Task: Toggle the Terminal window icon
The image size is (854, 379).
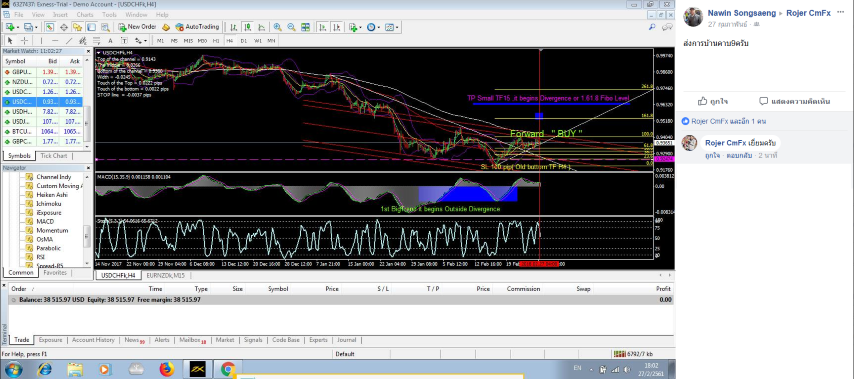Action: tap(91, 27)
